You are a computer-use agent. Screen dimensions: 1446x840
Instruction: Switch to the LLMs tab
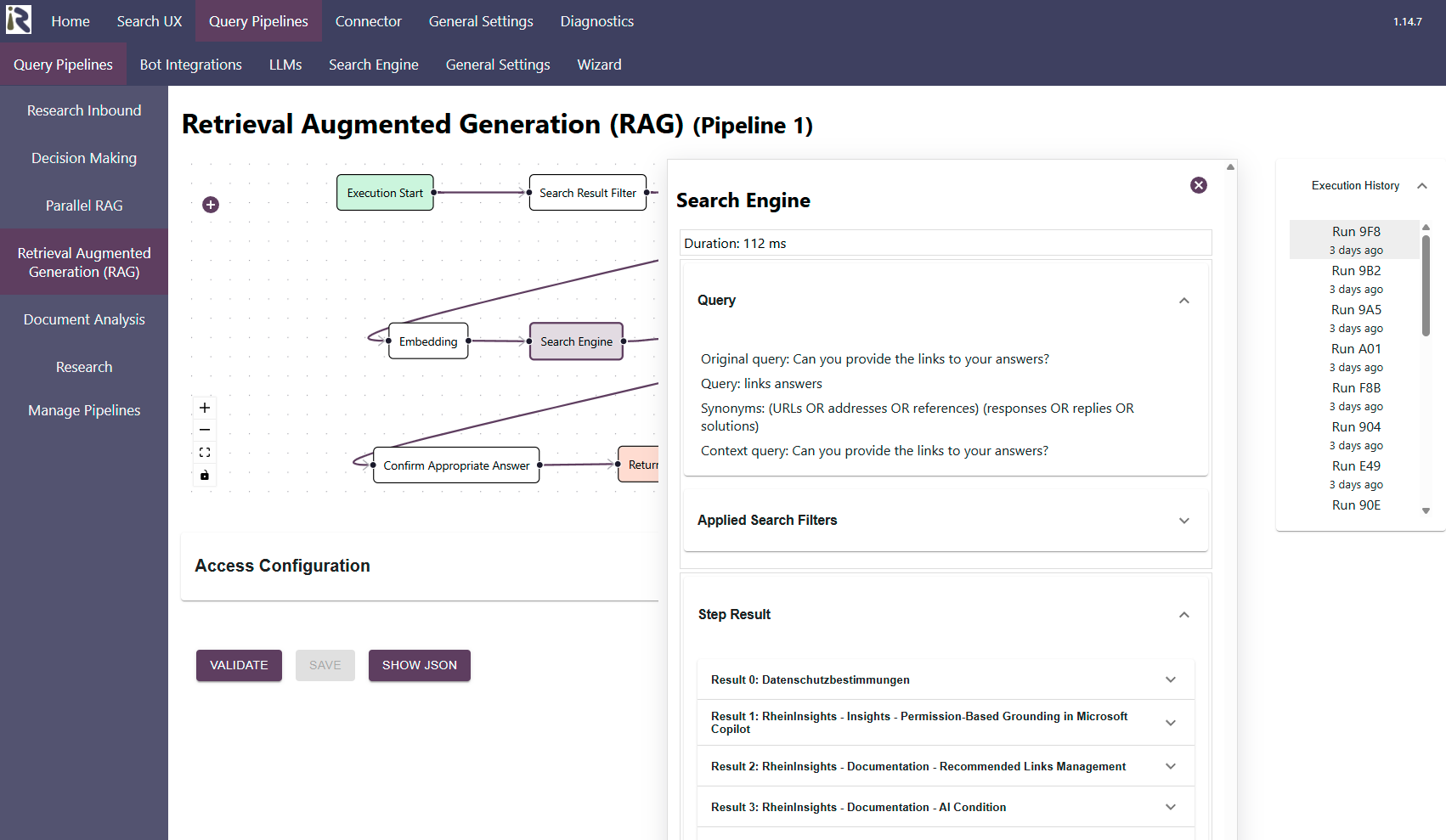(285, 65)
